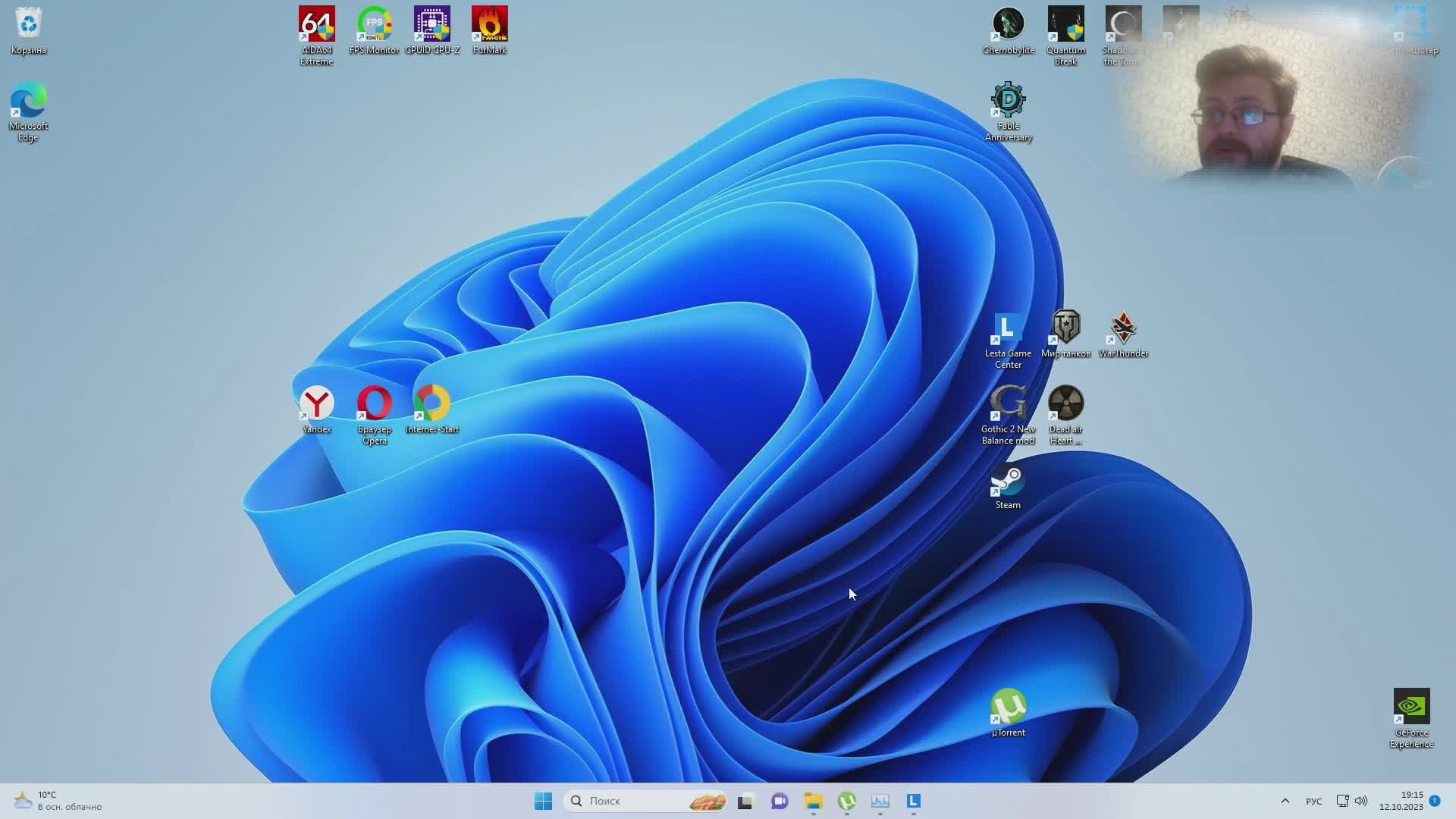This screenshot has height=819, width=1456.
Task: Select the GeForce Experience shortcut
Action: 1411,707
